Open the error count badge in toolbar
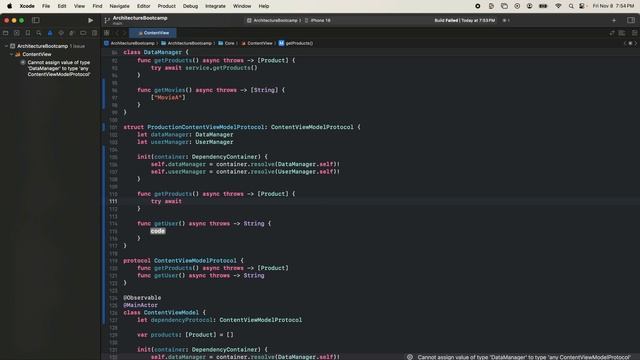 point(506,20)
